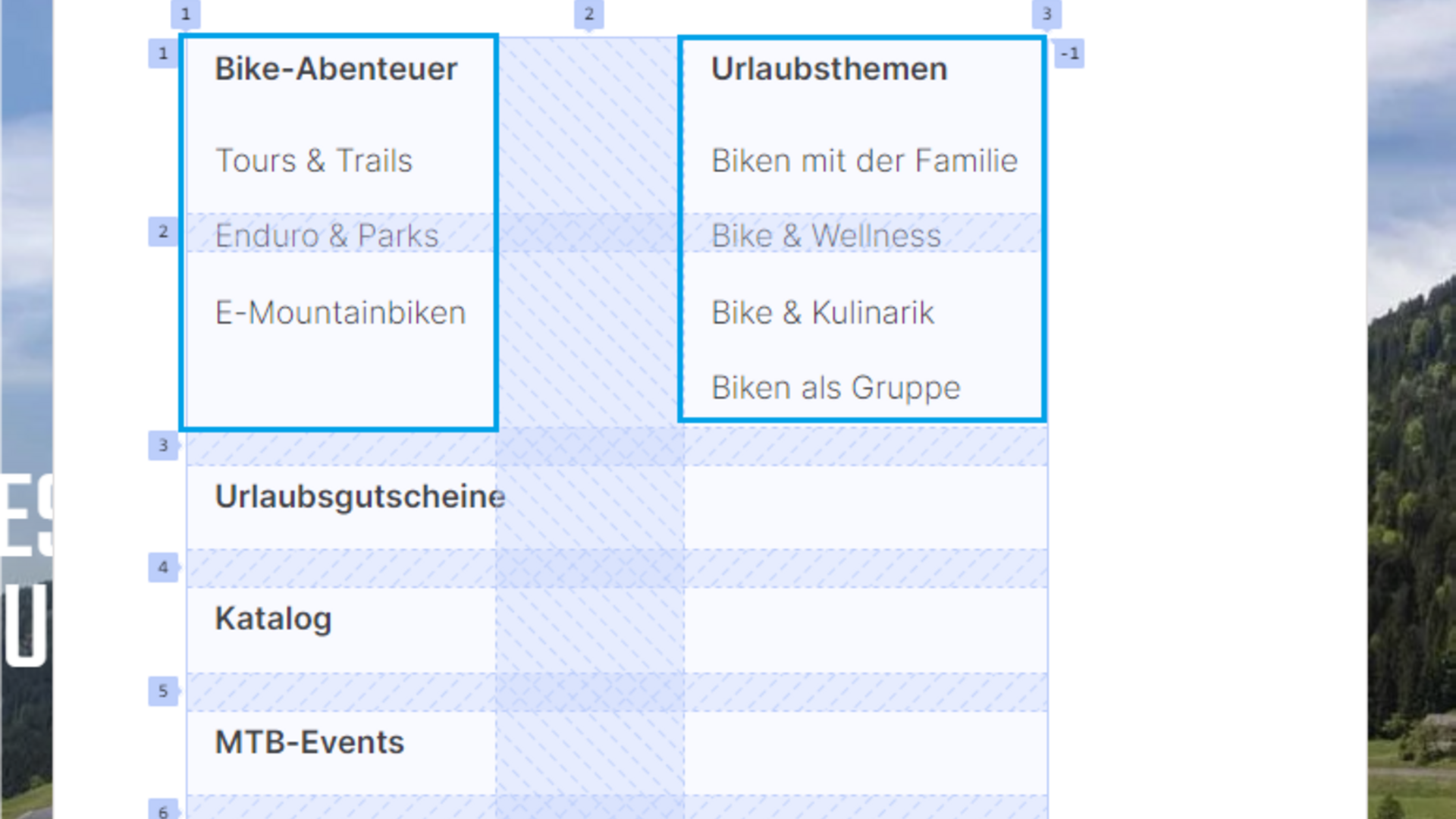Open the Bike & Wellness link
1456x819 pixels.
[x=826, y=236]
